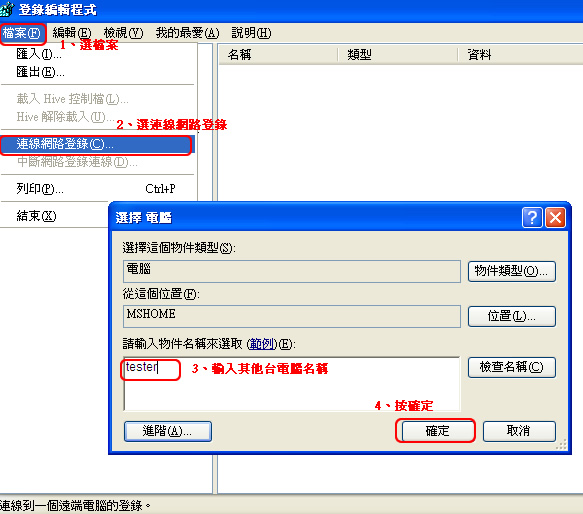Image resolution: width=583 pixels, height=514 pixels.
Task: Open the 我的最愛(A) menu
Action: coord(187,33)
